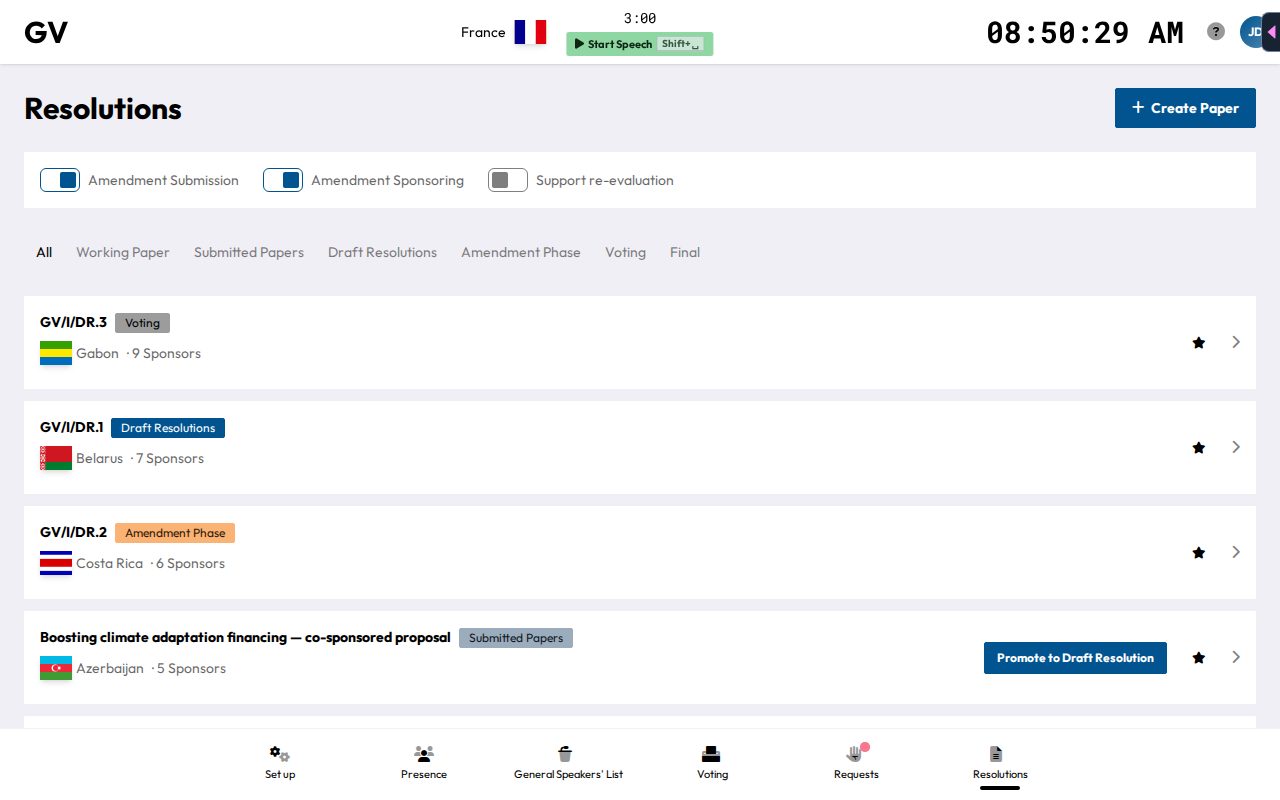Click the Submitted Papers status badge
Image resolution: width=1280 pixels, height=800 pixels.
516,638
